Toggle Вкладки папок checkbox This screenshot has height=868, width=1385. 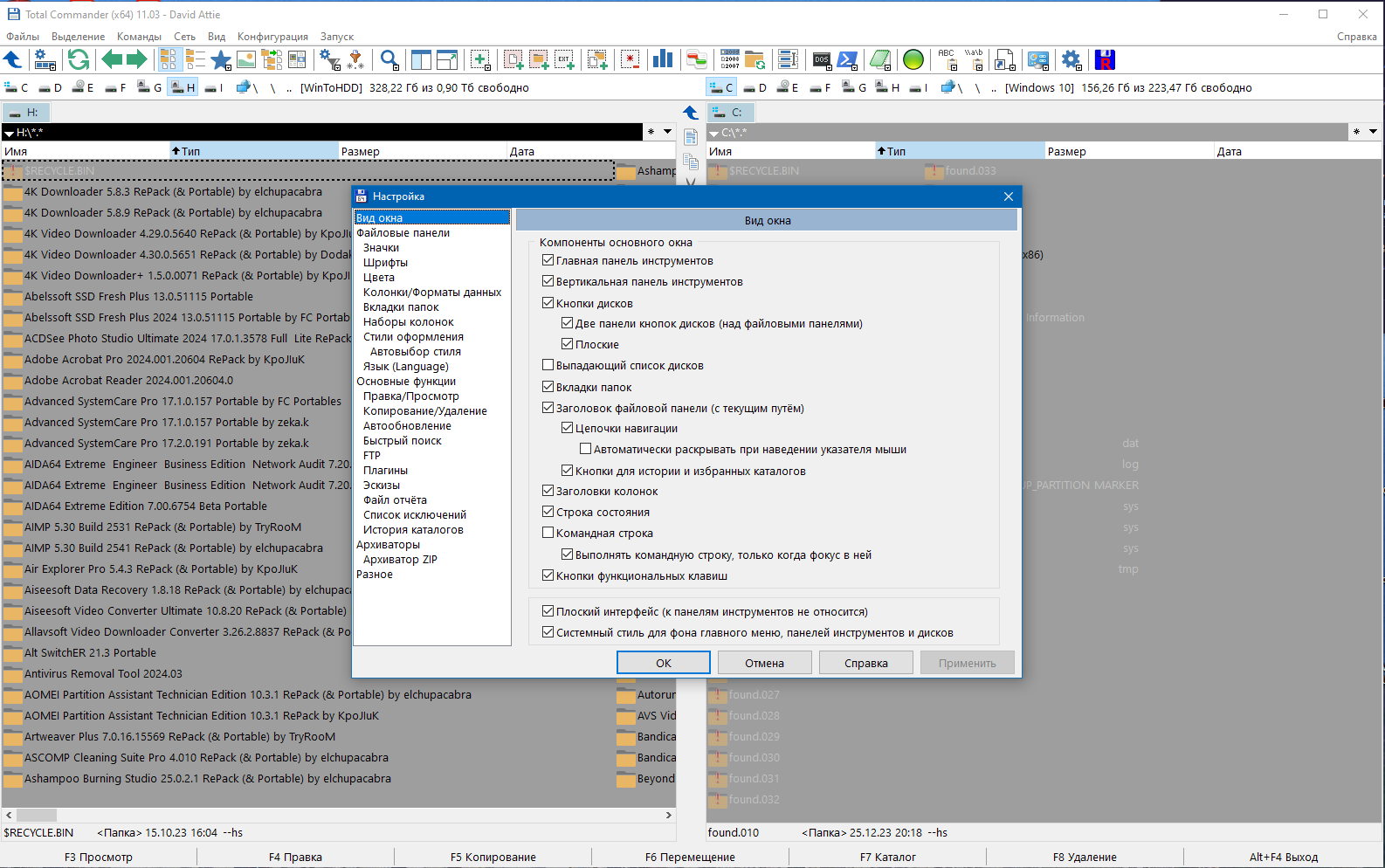pos(548,387)
